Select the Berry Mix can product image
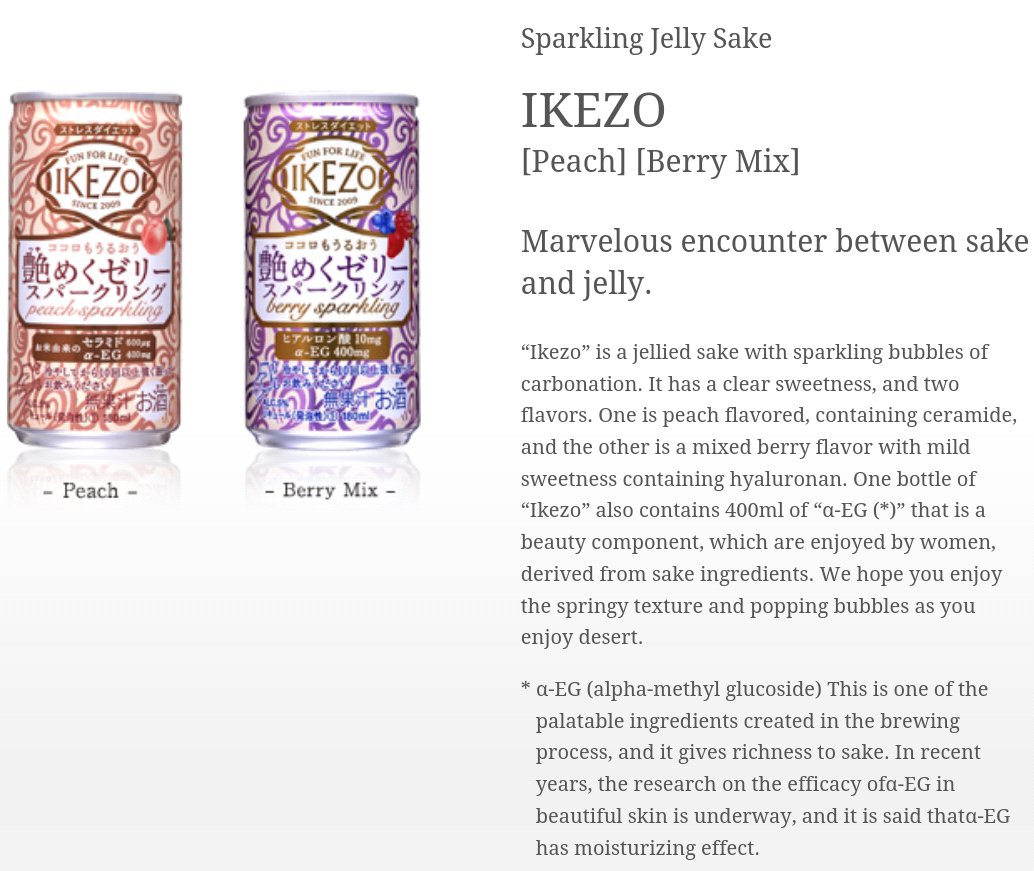 [x=332, y=270]
